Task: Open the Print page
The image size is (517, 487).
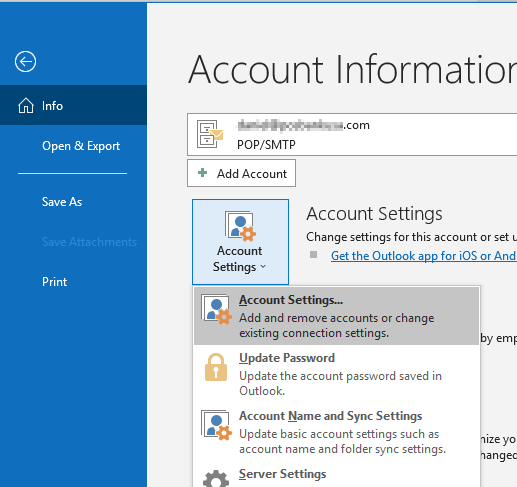Action: pos(55,282)
